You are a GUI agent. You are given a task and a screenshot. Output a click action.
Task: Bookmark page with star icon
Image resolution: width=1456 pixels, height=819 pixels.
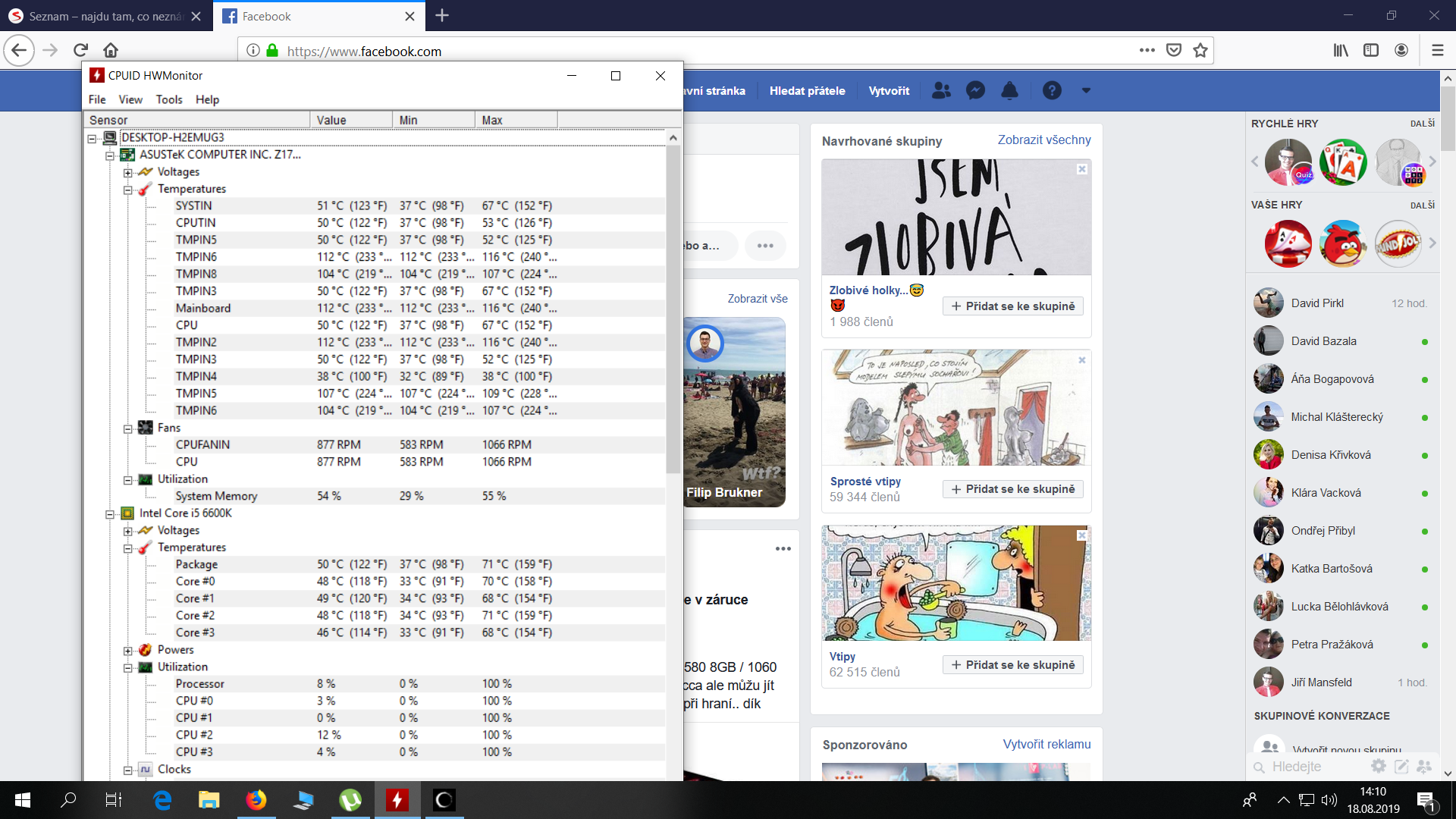pyautogui.click(x=1200, y=51)
